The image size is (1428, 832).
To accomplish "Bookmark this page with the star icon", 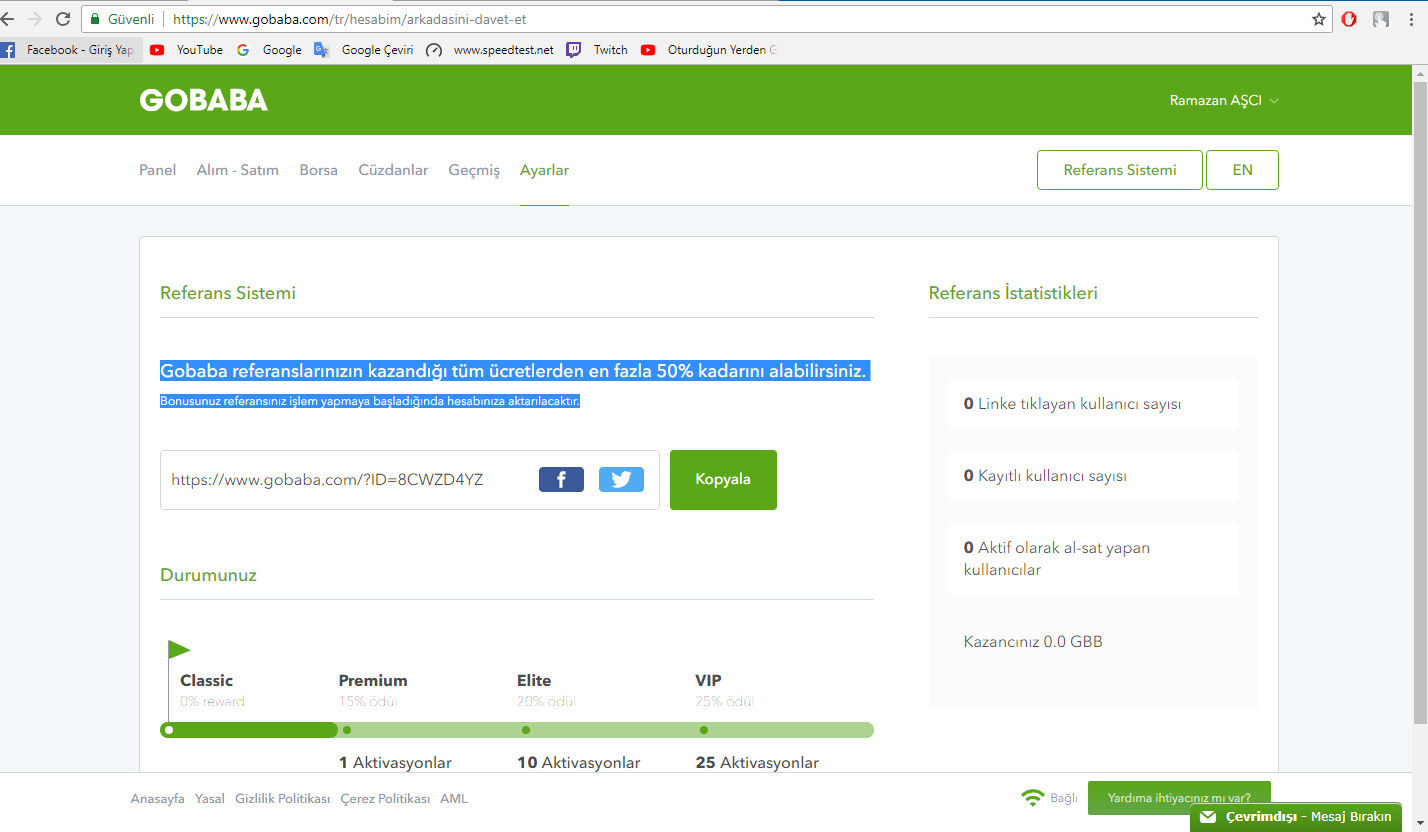I will click(x=1319, y=19).
